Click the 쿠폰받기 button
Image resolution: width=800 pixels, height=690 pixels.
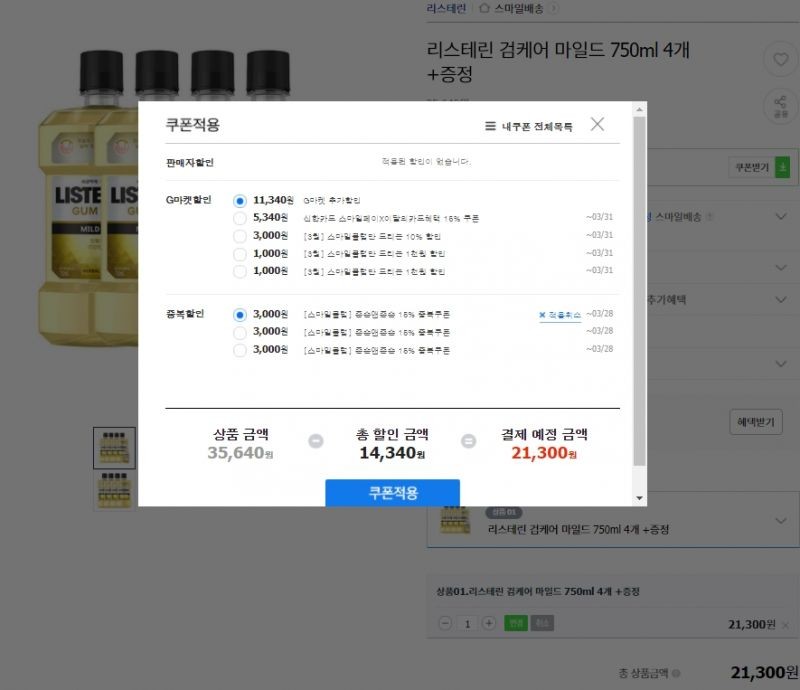751,167
